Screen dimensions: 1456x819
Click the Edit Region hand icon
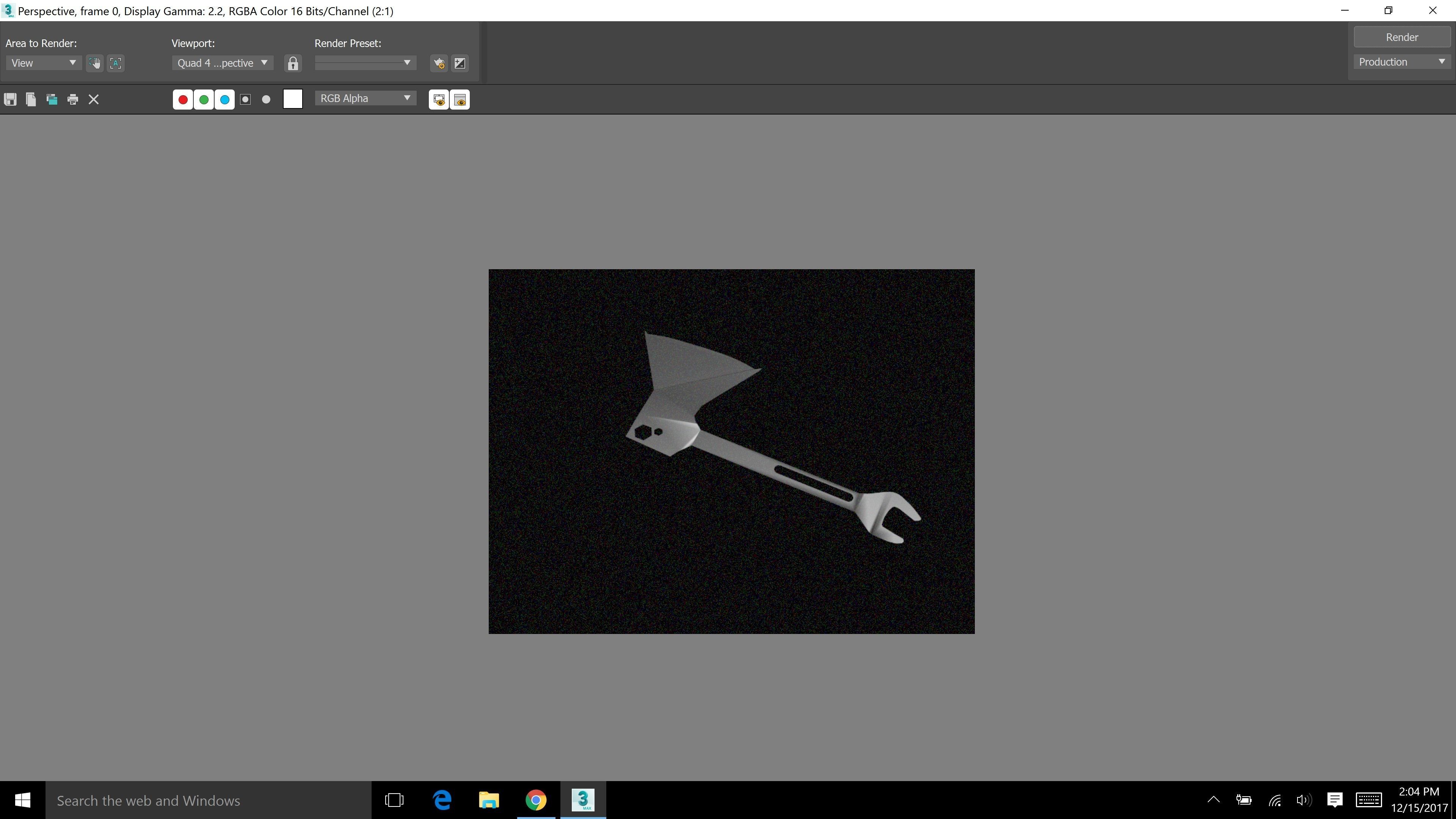(94, 63)
